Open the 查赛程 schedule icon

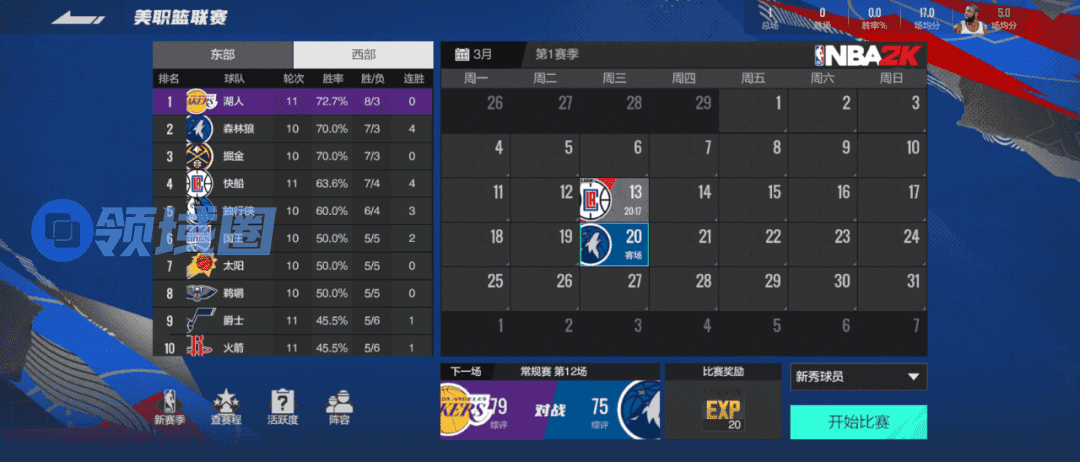pyautogui.click(x=224, y=405)
